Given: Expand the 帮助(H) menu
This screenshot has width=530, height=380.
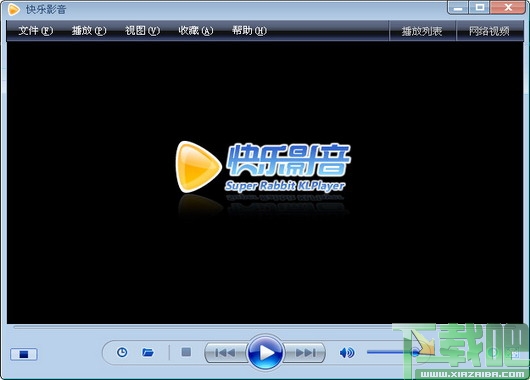Looking at the screenshot, I should click(x=249, y=31).
